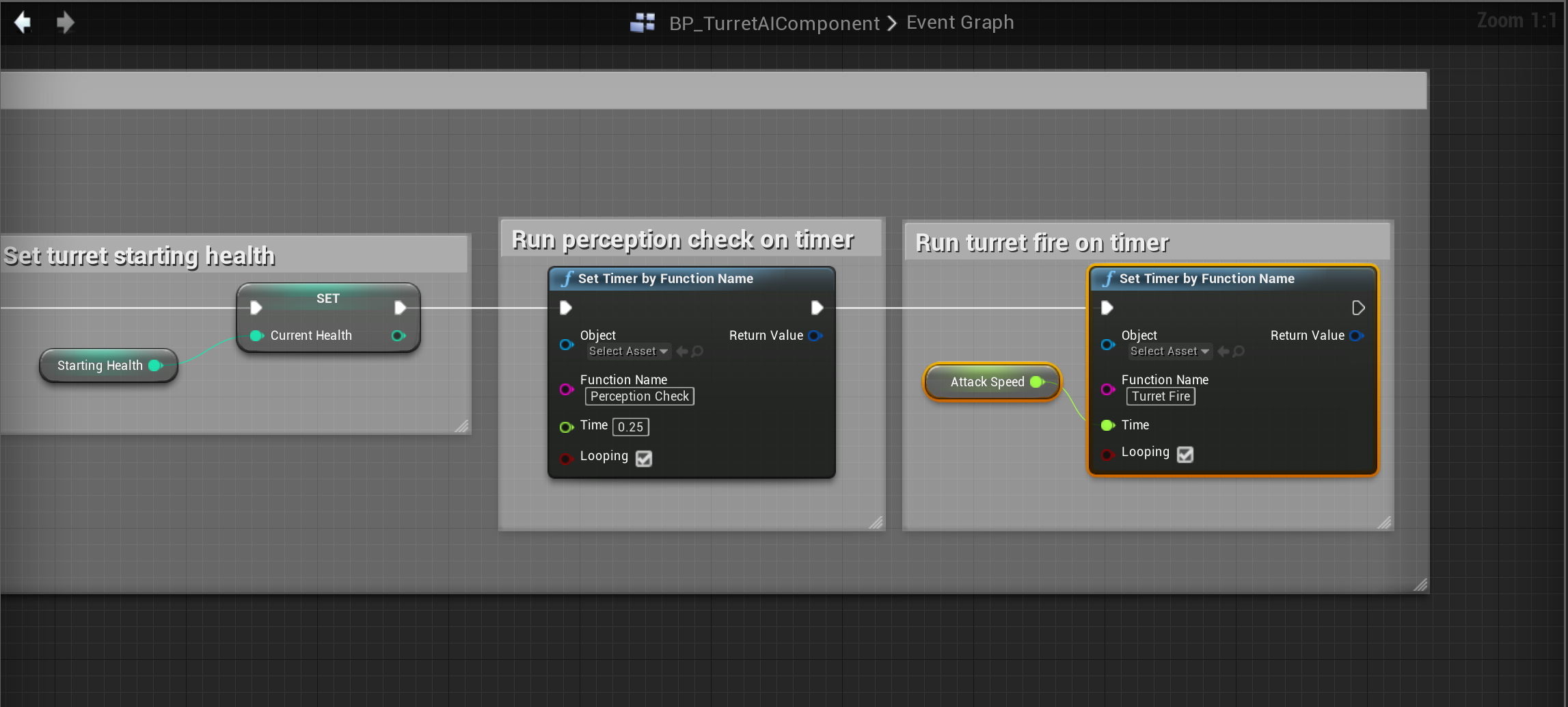Click the output exec pin of Turret Fire timer
The image size is (1568, 707).
[x=1358, y=308]
